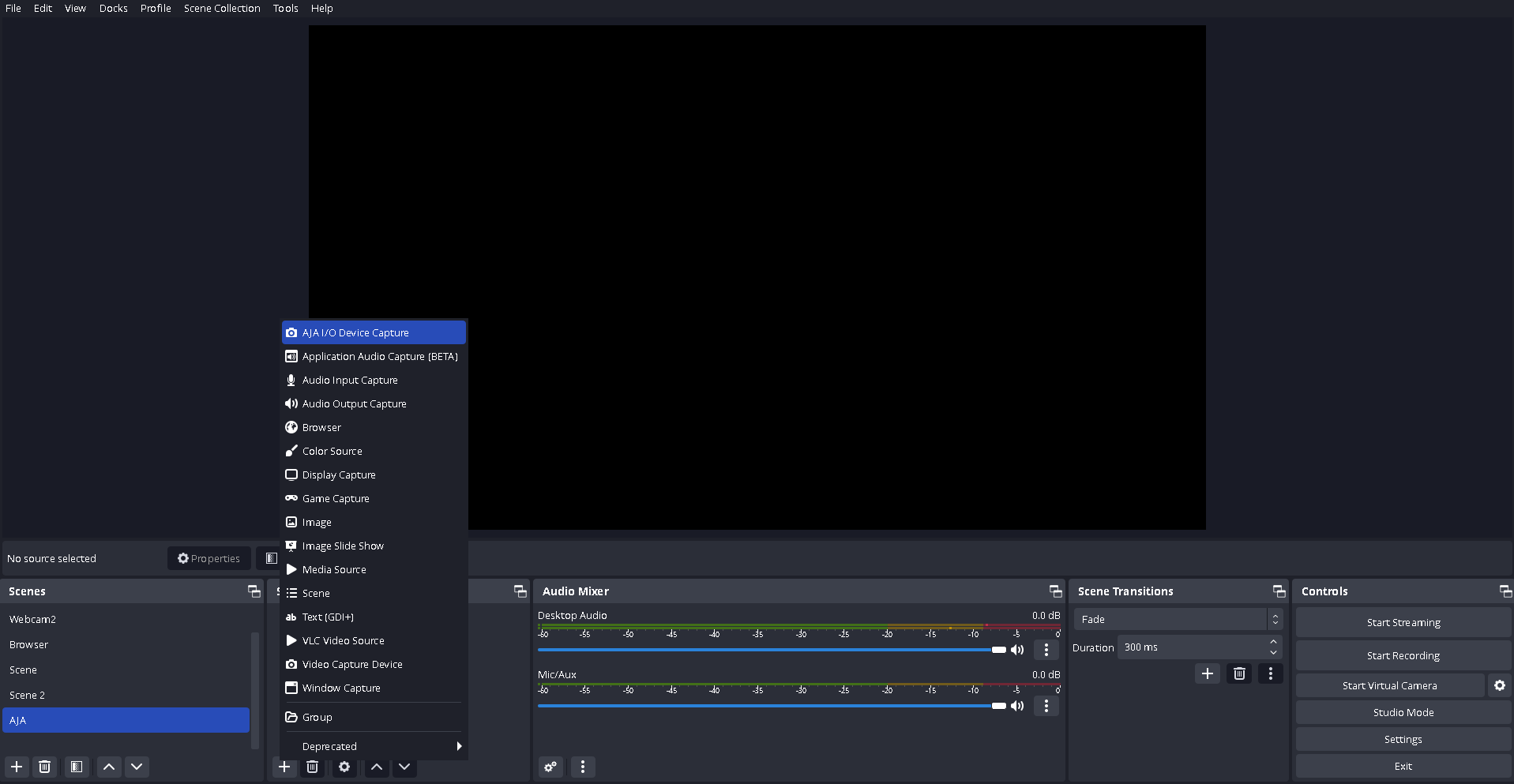Mute the Mic/Aux channel
1514x784 pixels.
(1017, 706)
